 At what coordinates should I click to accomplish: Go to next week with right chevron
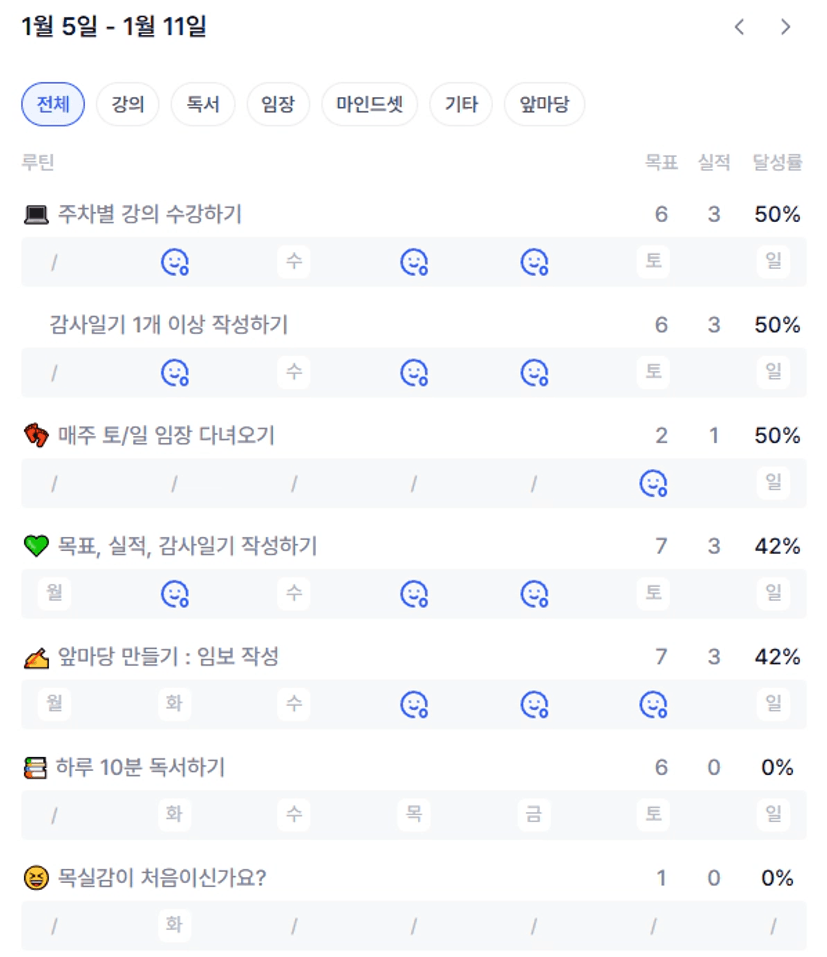[786, 27]
